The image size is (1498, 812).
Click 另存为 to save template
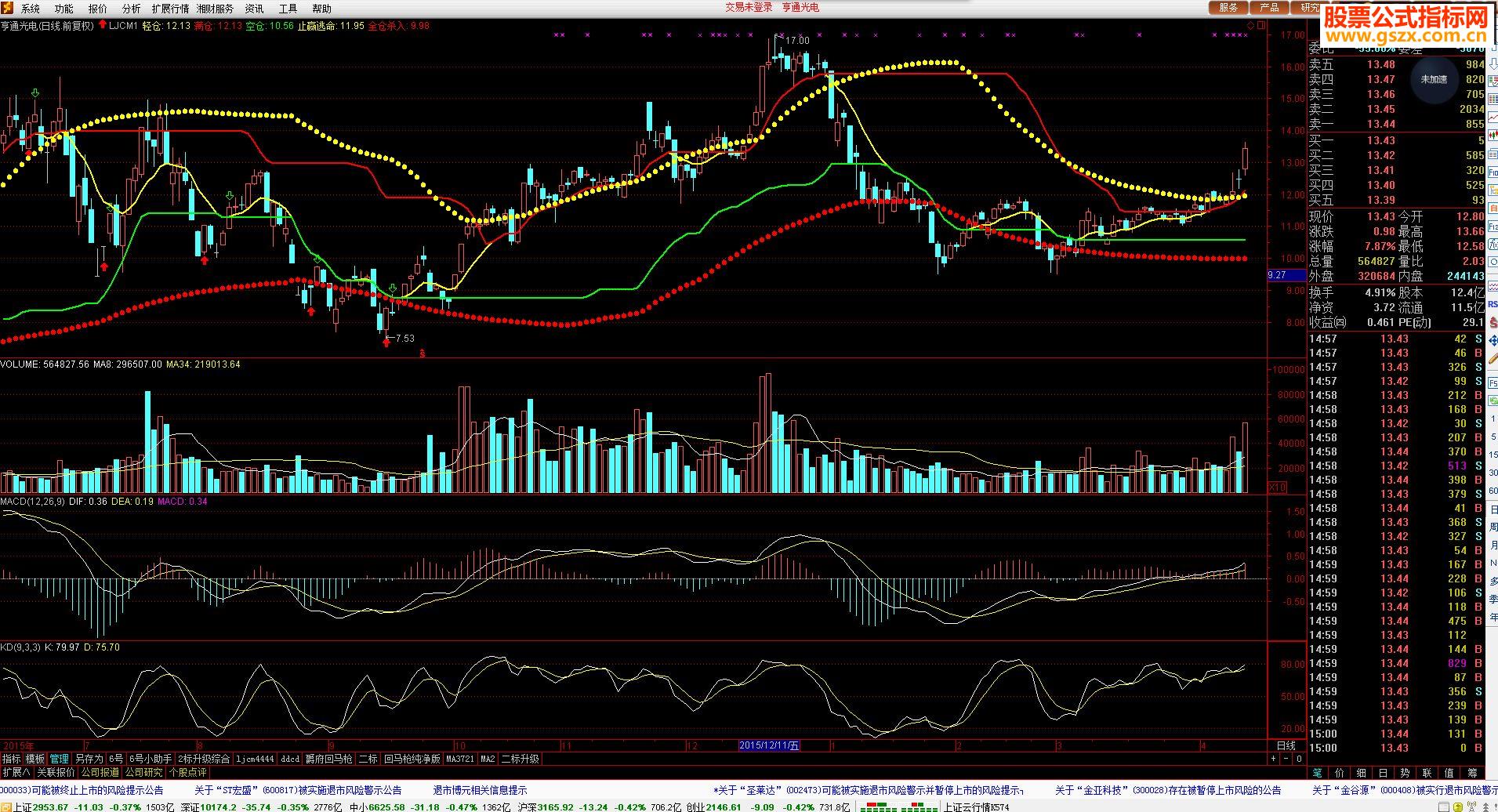tap(89, 759)
